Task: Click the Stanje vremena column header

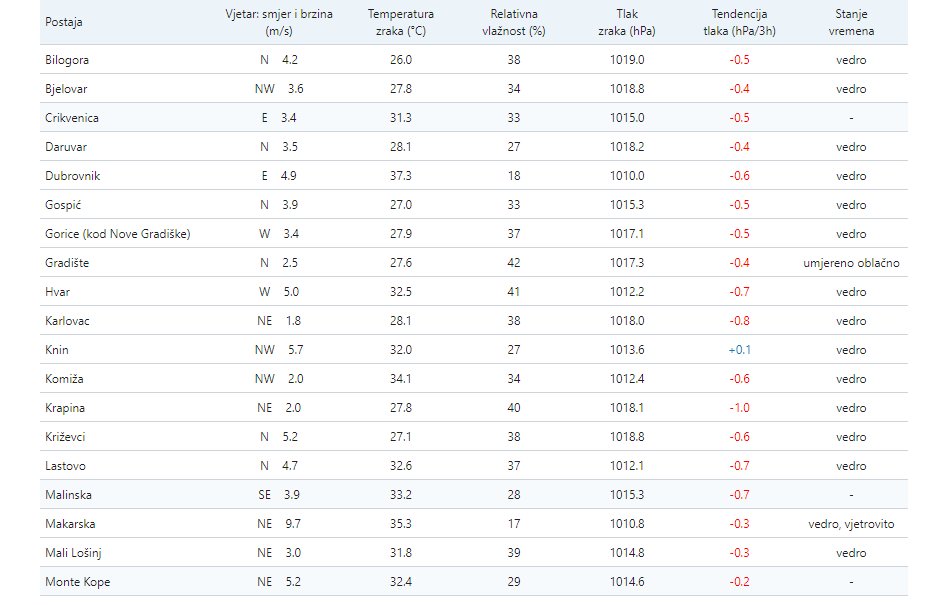Action: click(851, 22)
